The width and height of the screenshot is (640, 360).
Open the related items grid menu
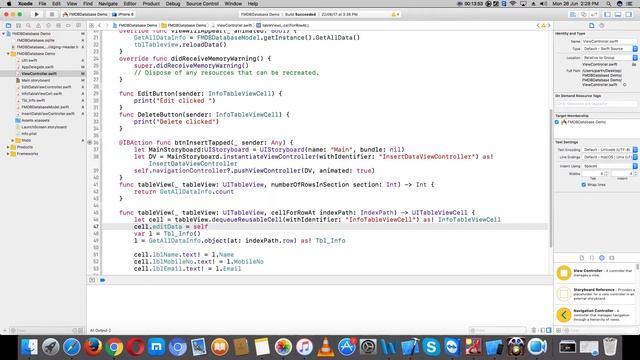(91, 25)
